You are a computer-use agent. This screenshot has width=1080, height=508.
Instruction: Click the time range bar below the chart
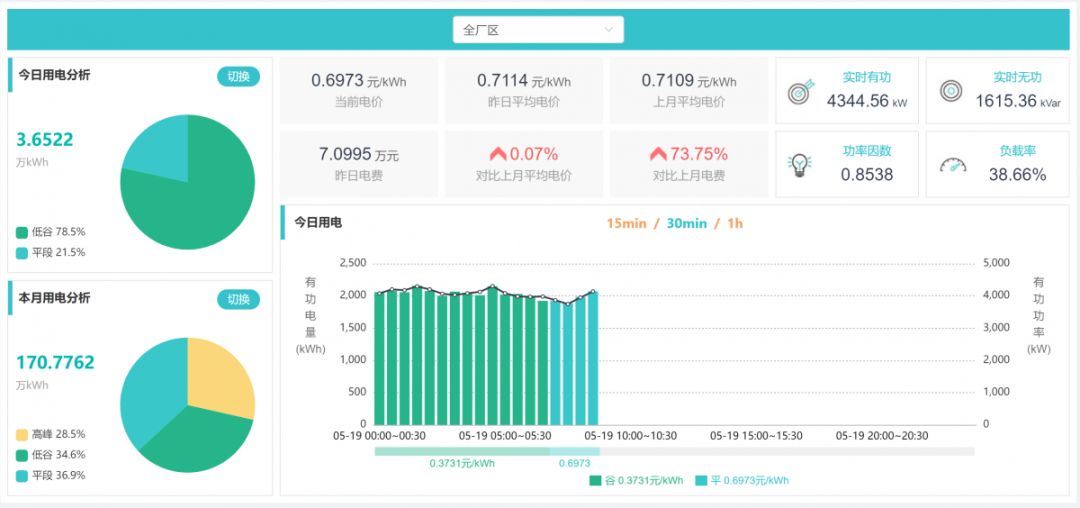674,451
